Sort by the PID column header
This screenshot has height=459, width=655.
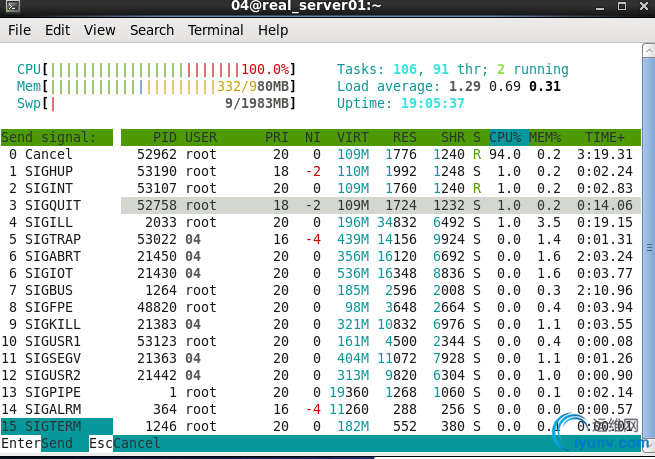pos(165,137)
